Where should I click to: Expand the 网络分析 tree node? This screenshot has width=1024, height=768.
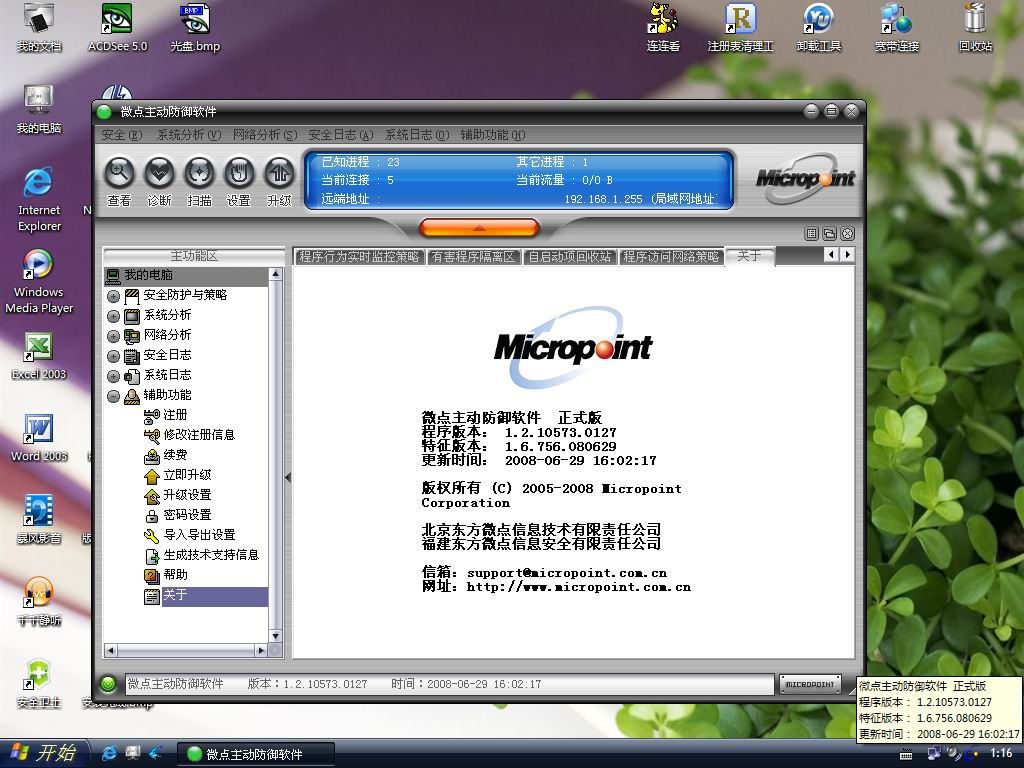pos(113,336)
